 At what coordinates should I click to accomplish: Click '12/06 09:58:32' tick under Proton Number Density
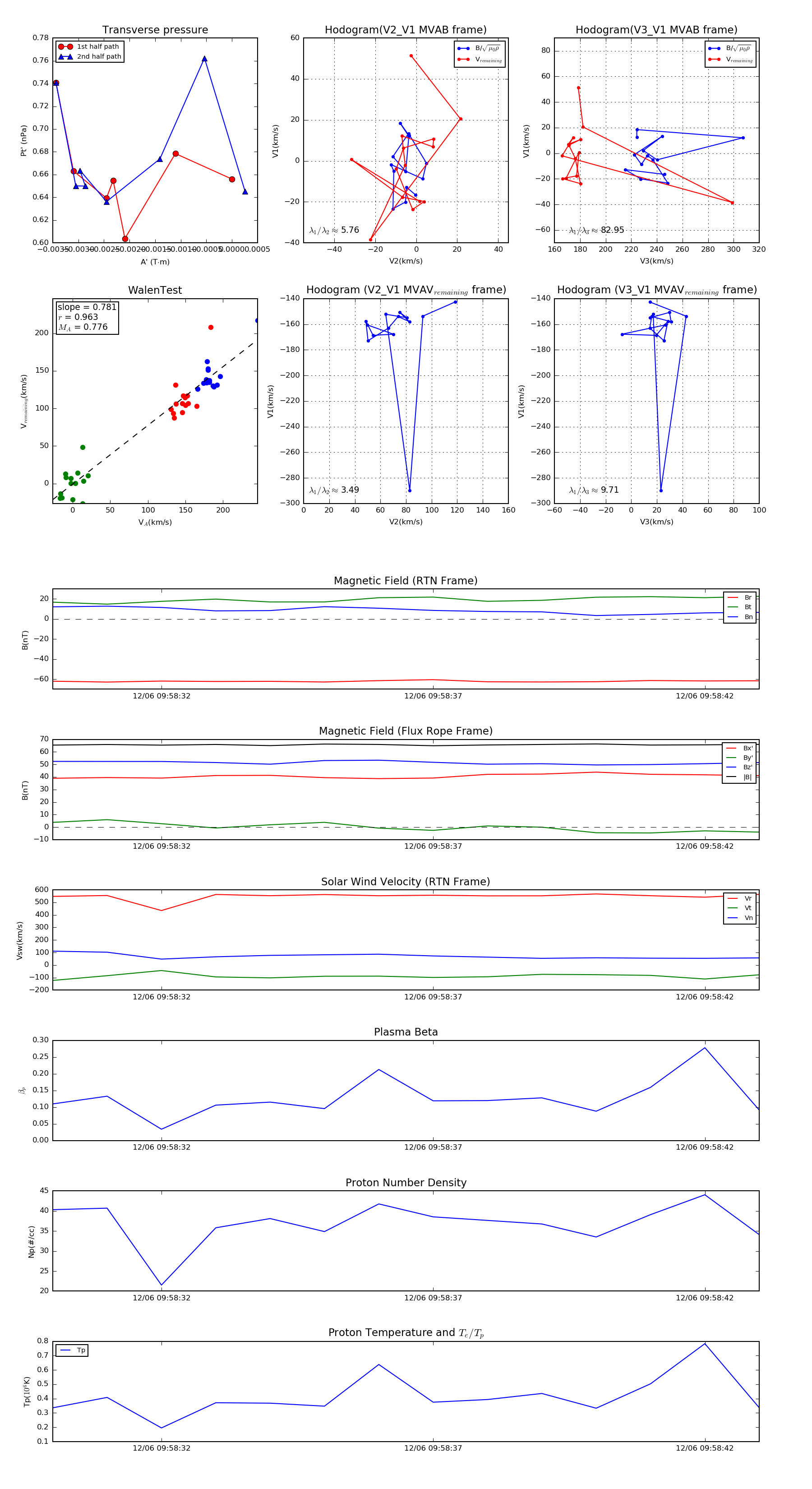point(161,1298)
